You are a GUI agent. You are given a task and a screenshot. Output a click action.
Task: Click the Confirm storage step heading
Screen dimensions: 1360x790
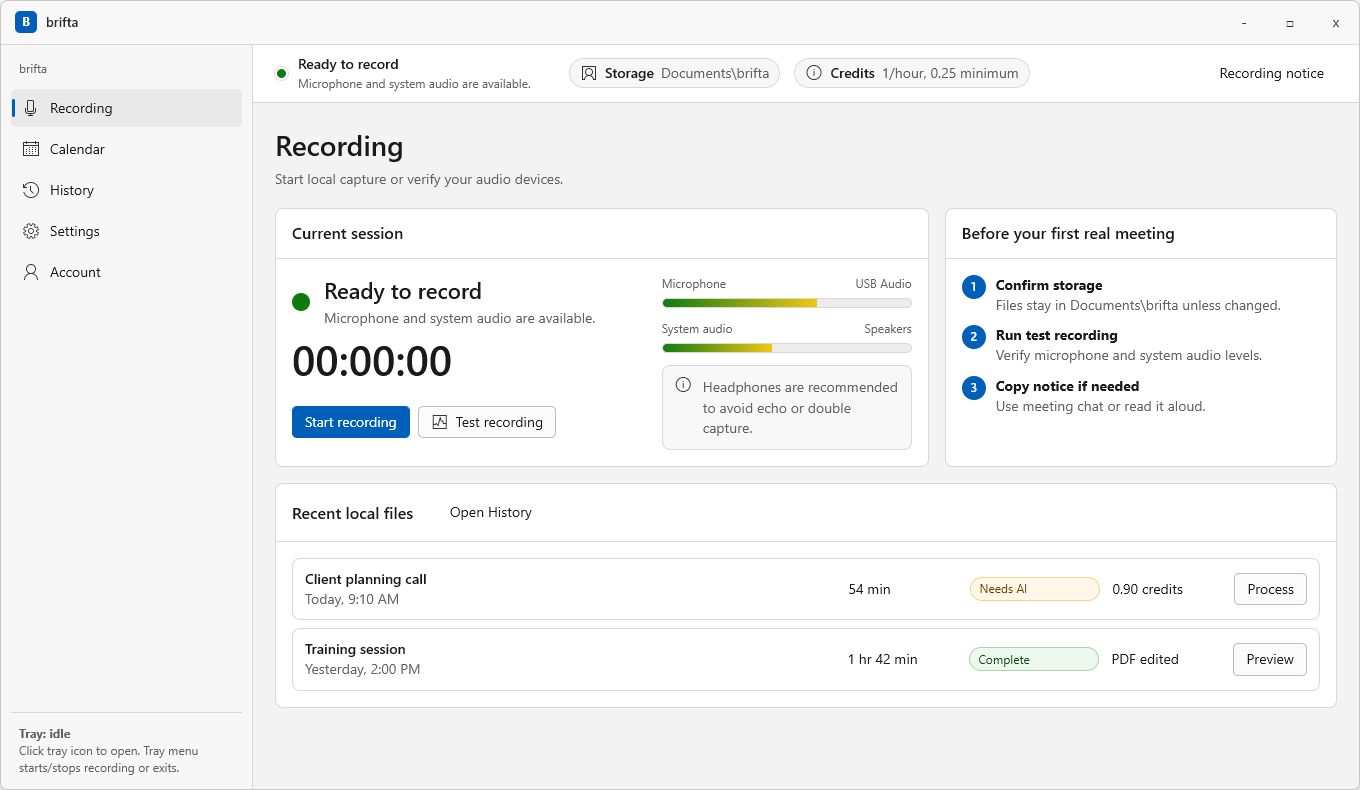click(x=1049, y=285)
